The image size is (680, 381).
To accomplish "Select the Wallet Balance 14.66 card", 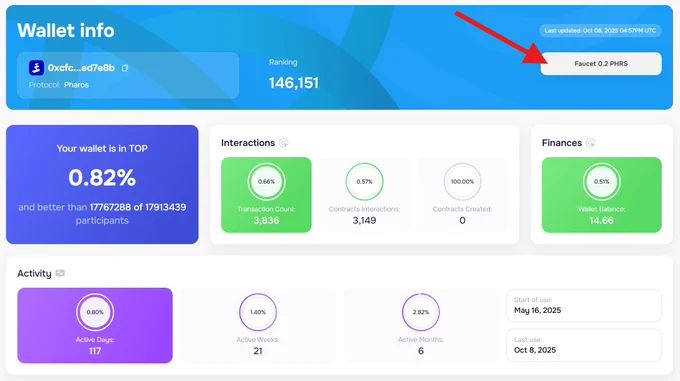I will coord(602,195).
